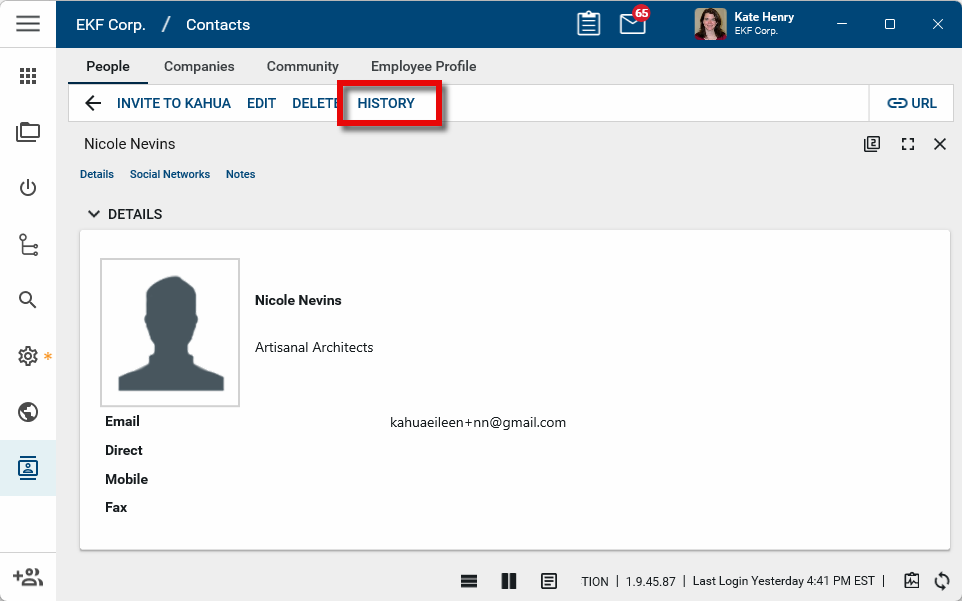The height and width of the screenshot is (601, 962).
Task: Click the add people icon at bottom left
Action: pyautogui.click(x=28, y=577)
